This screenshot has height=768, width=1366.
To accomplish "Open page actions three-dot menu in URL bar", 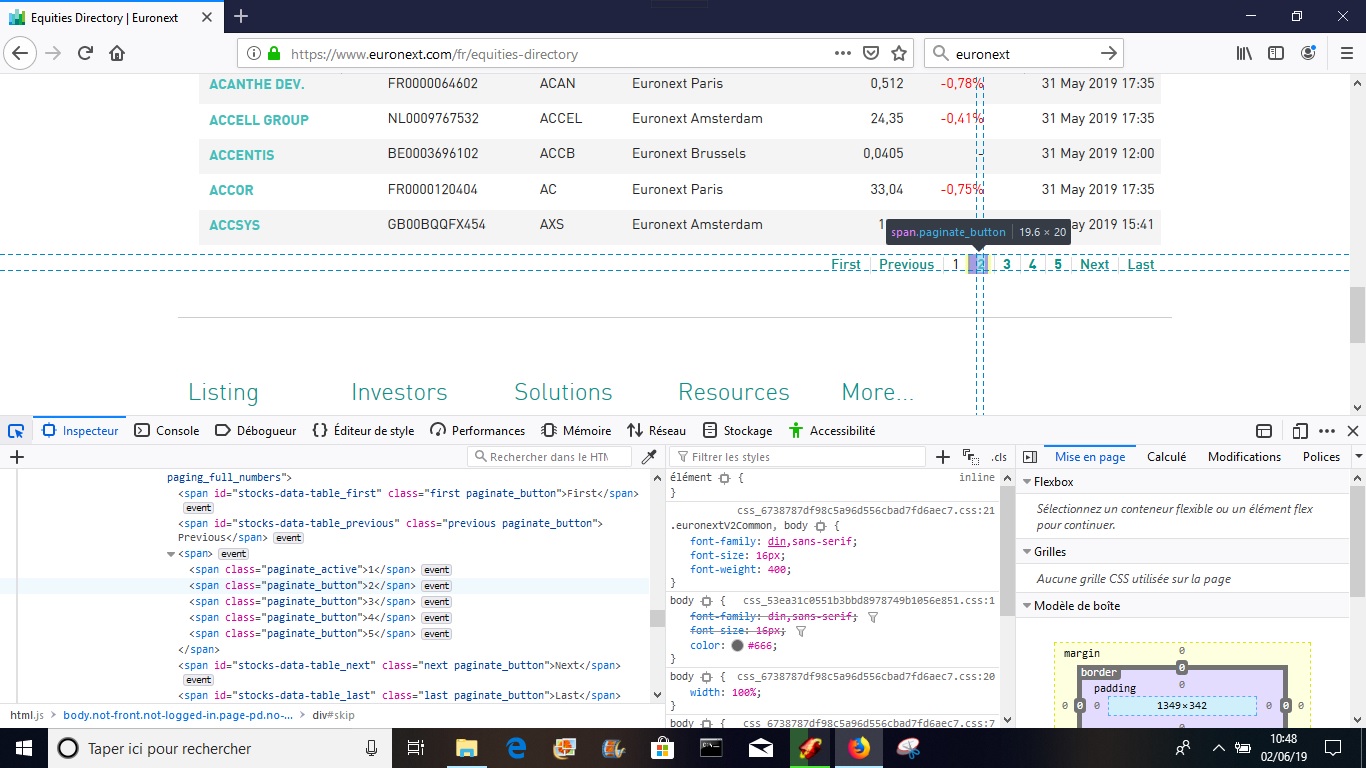I will (x=842, y=53).
